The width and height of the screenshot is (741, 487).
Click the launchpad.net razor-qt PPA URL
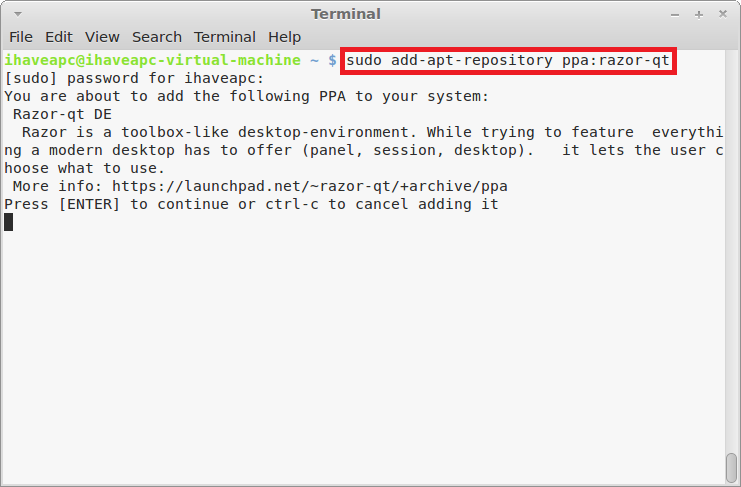[x=310, y=186]
